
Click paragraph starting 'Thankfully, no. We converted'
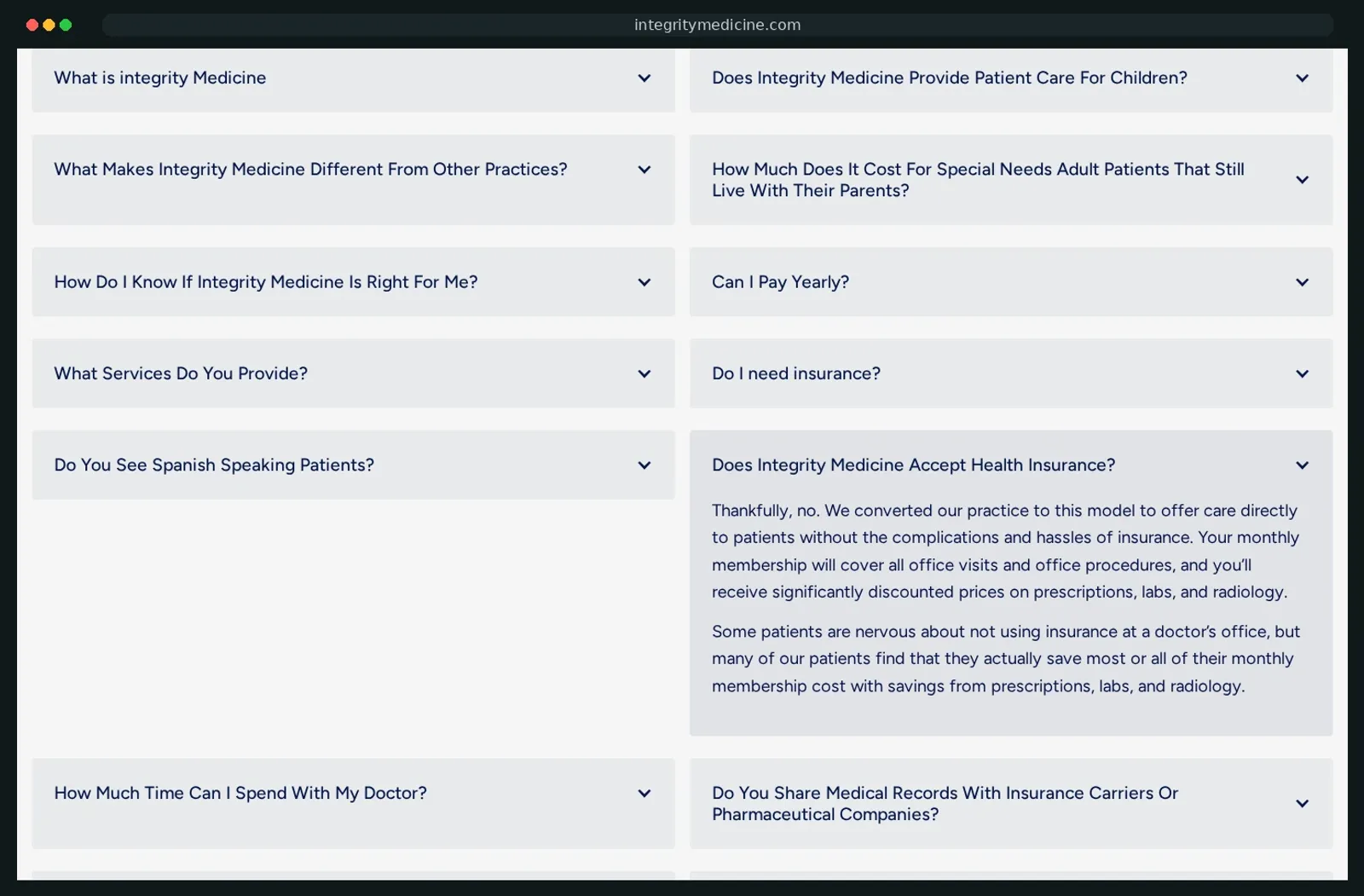pyautogui.click(x=1006, y=552)
